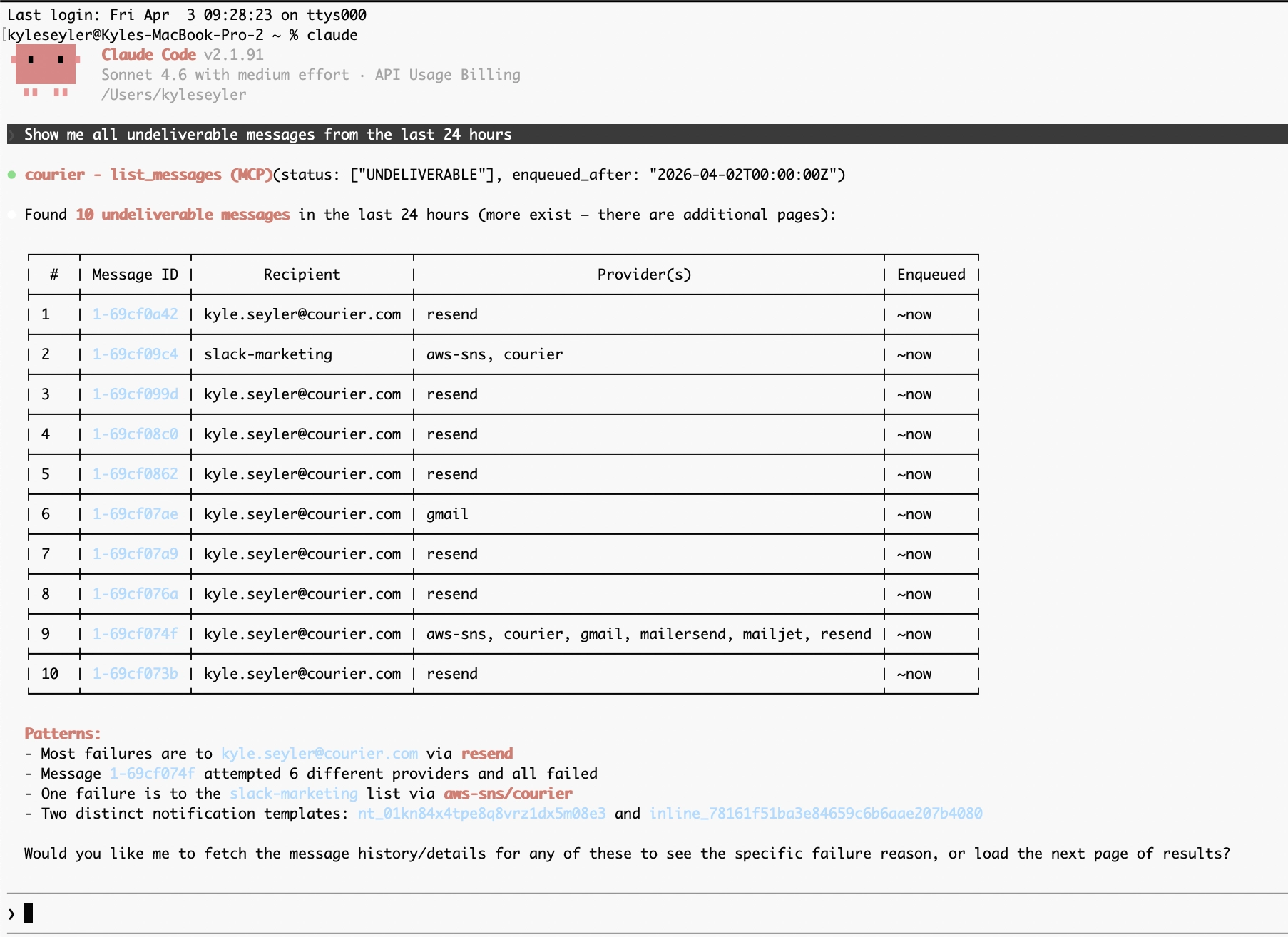Select the /Users/kyleseyler path text

click(x=174, y=94)
